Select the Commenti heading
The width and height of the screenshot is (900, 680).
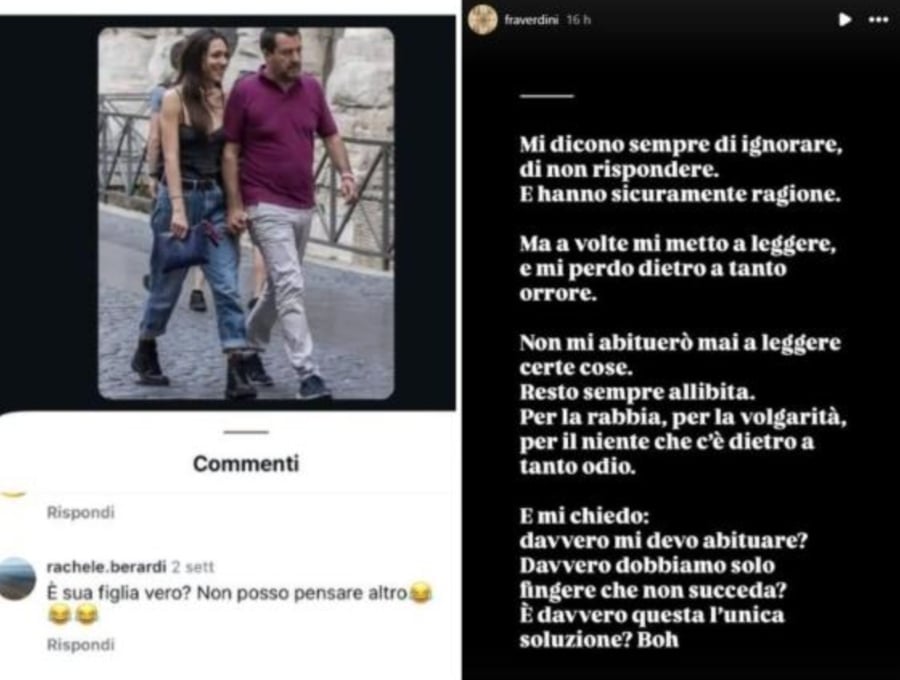(x=246, y=463)
